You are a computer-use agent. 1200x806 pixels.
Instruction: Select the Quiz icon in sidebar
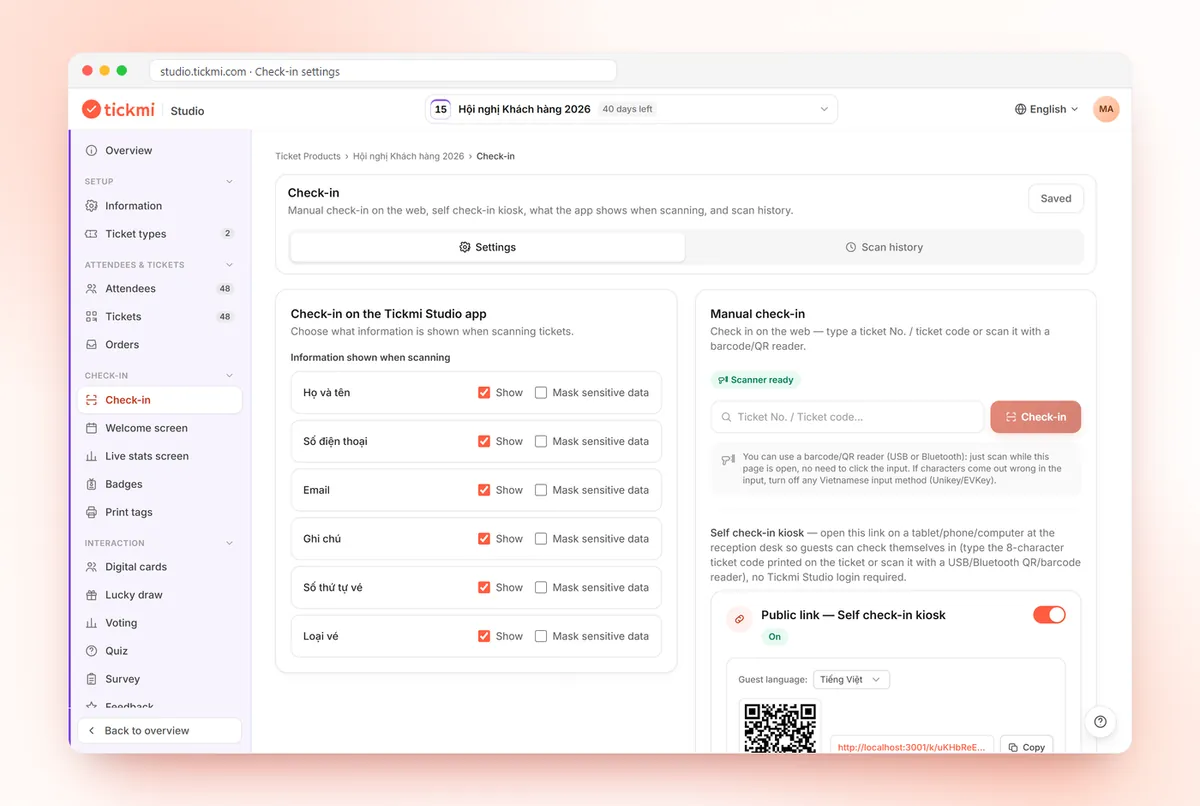[x=92, y=651]
